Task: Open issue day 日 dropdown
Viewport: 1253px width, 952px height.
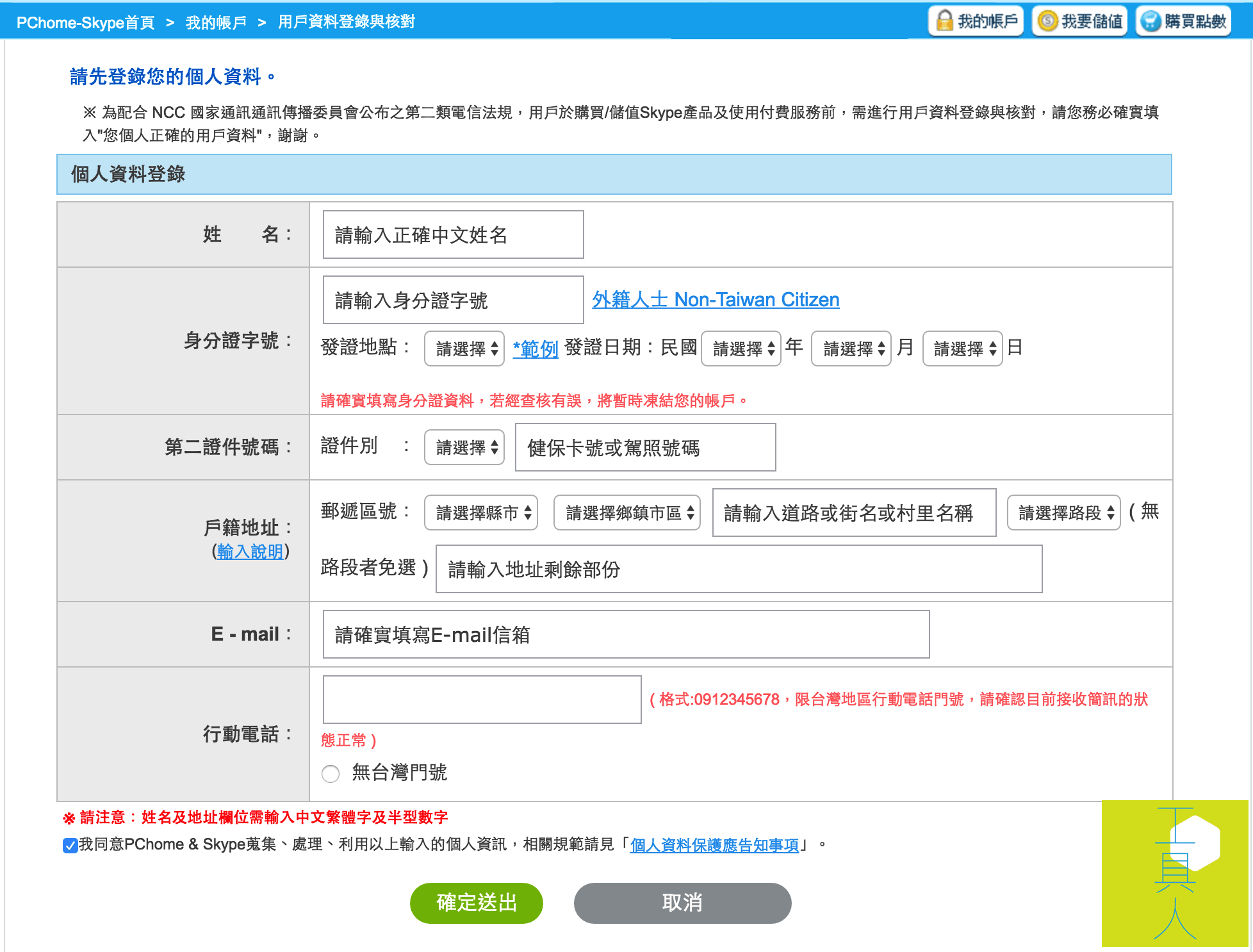Action: point(963,349)
